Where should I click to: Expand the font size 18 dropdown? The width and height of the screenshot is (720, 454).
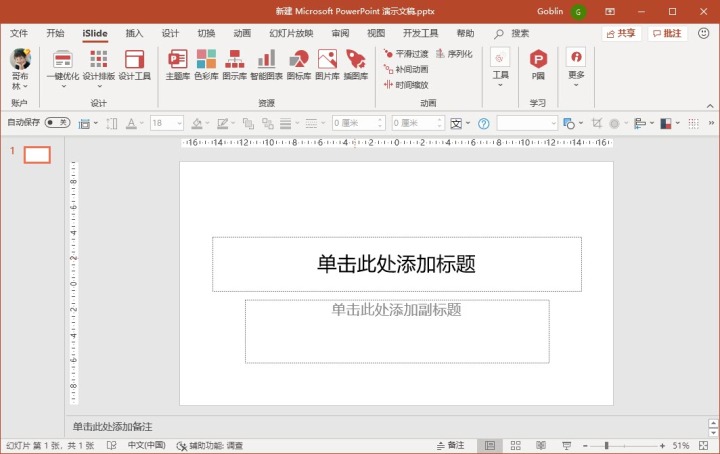click(180, 123)
